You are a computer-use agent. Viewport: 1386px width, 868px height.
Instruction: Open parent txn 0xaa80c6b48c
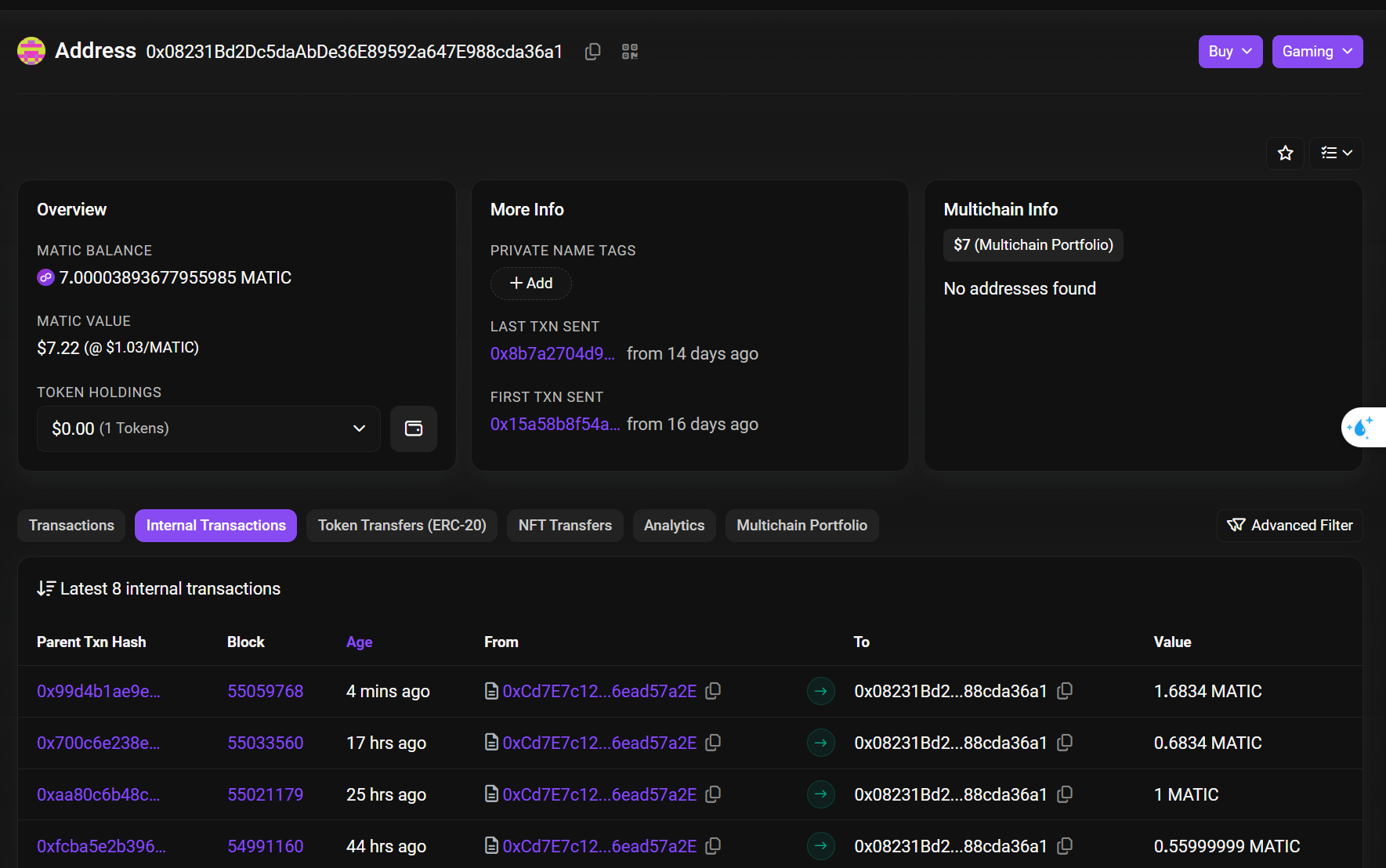pos(99,794)
